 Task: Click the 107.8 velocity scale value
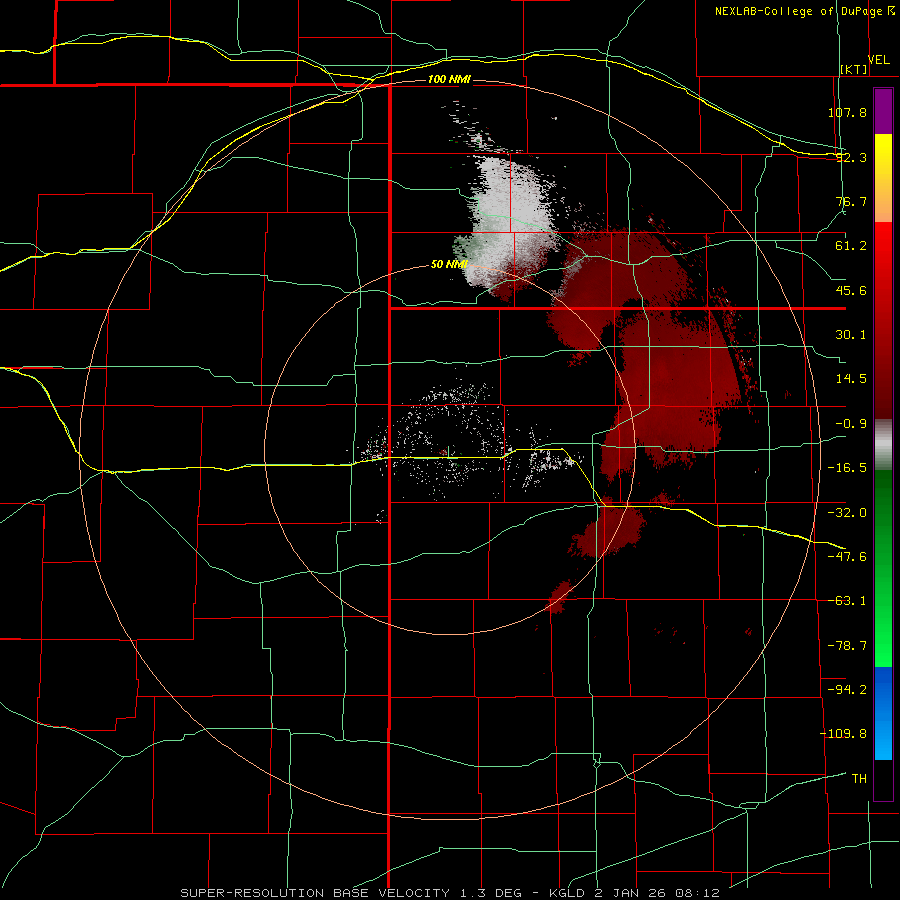point(848,112)
